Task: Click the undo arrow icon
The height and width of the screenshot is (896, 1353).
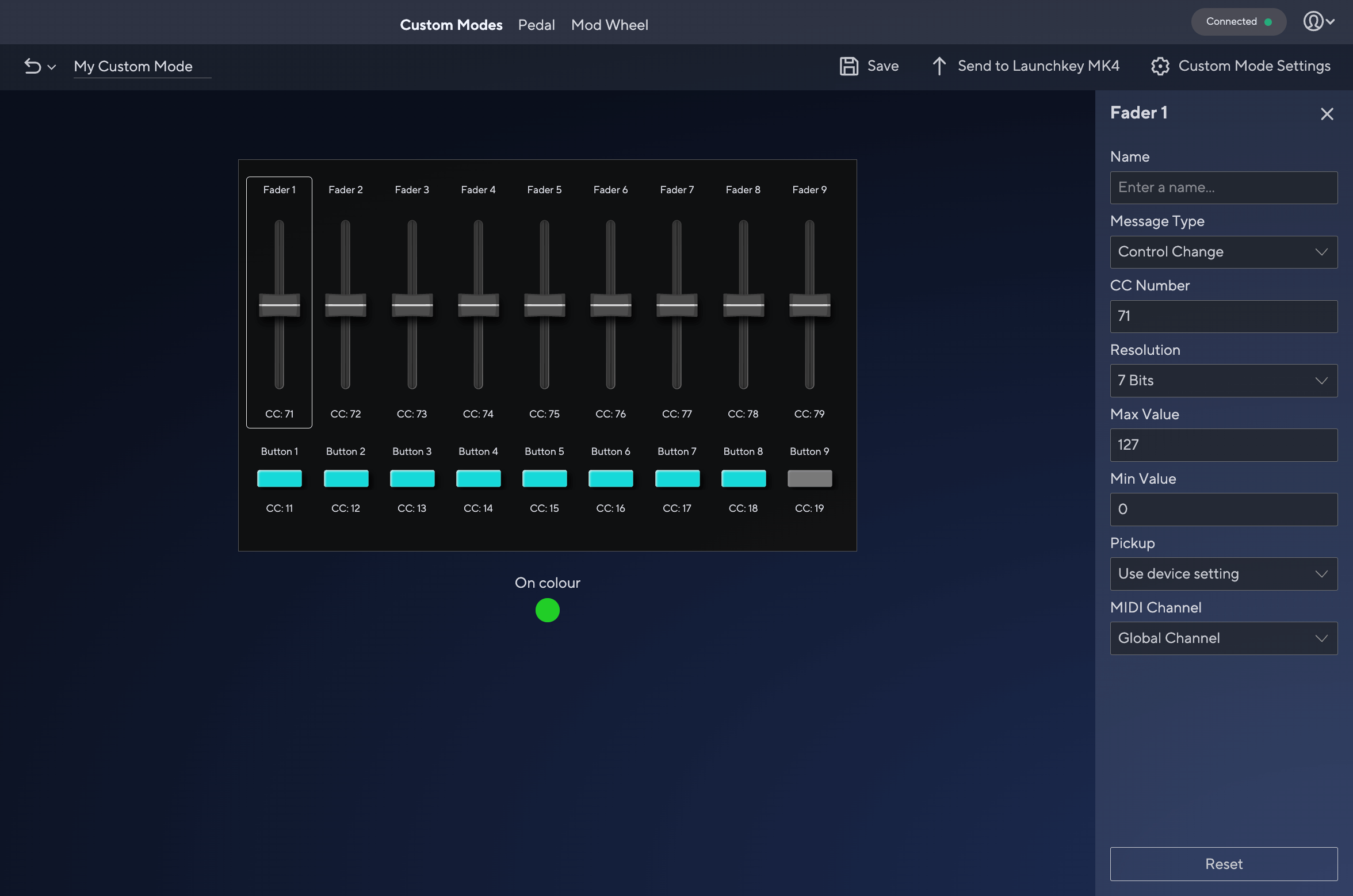Action: tap(33, 67)
